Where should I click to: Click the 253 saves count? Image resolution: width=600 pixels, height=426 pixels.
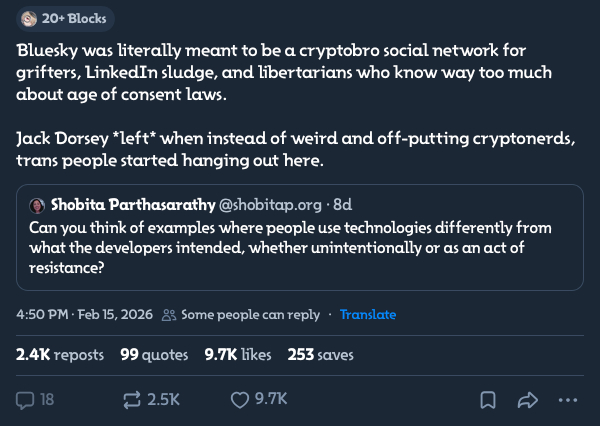coord(320,354)
